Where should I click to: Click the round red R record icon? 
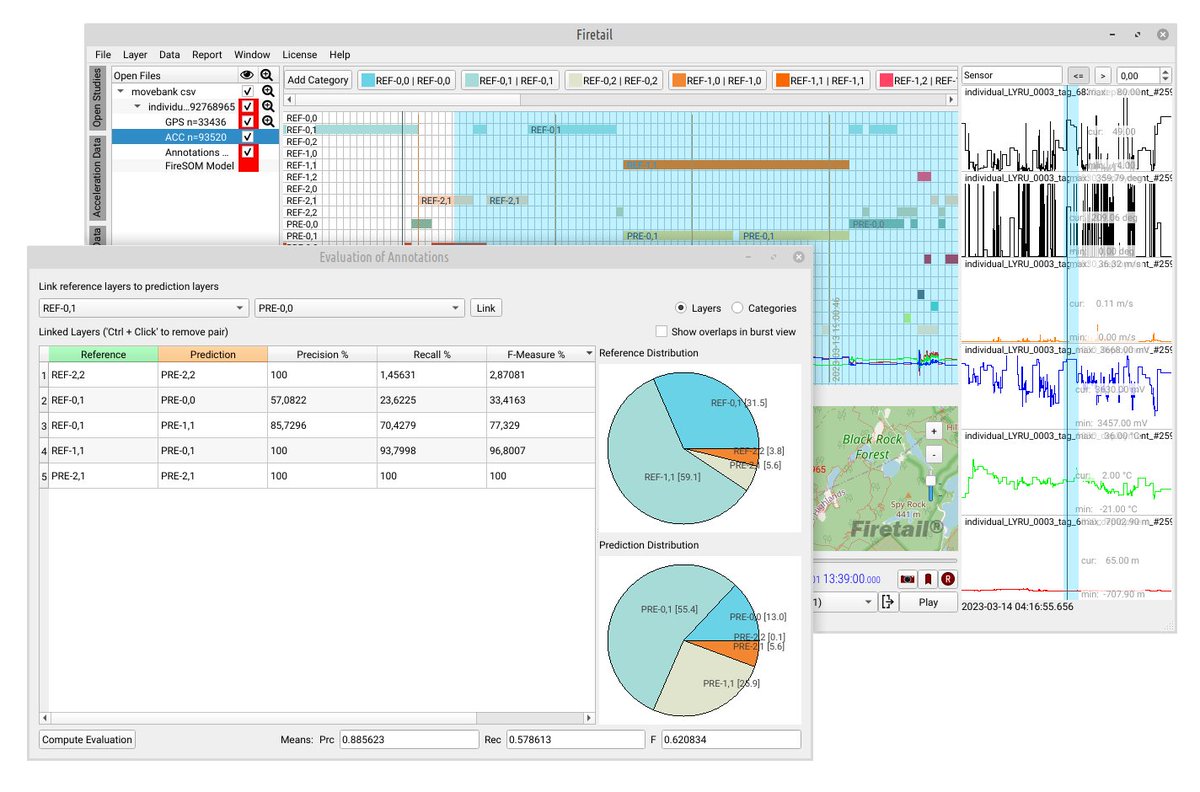point(947,578)
